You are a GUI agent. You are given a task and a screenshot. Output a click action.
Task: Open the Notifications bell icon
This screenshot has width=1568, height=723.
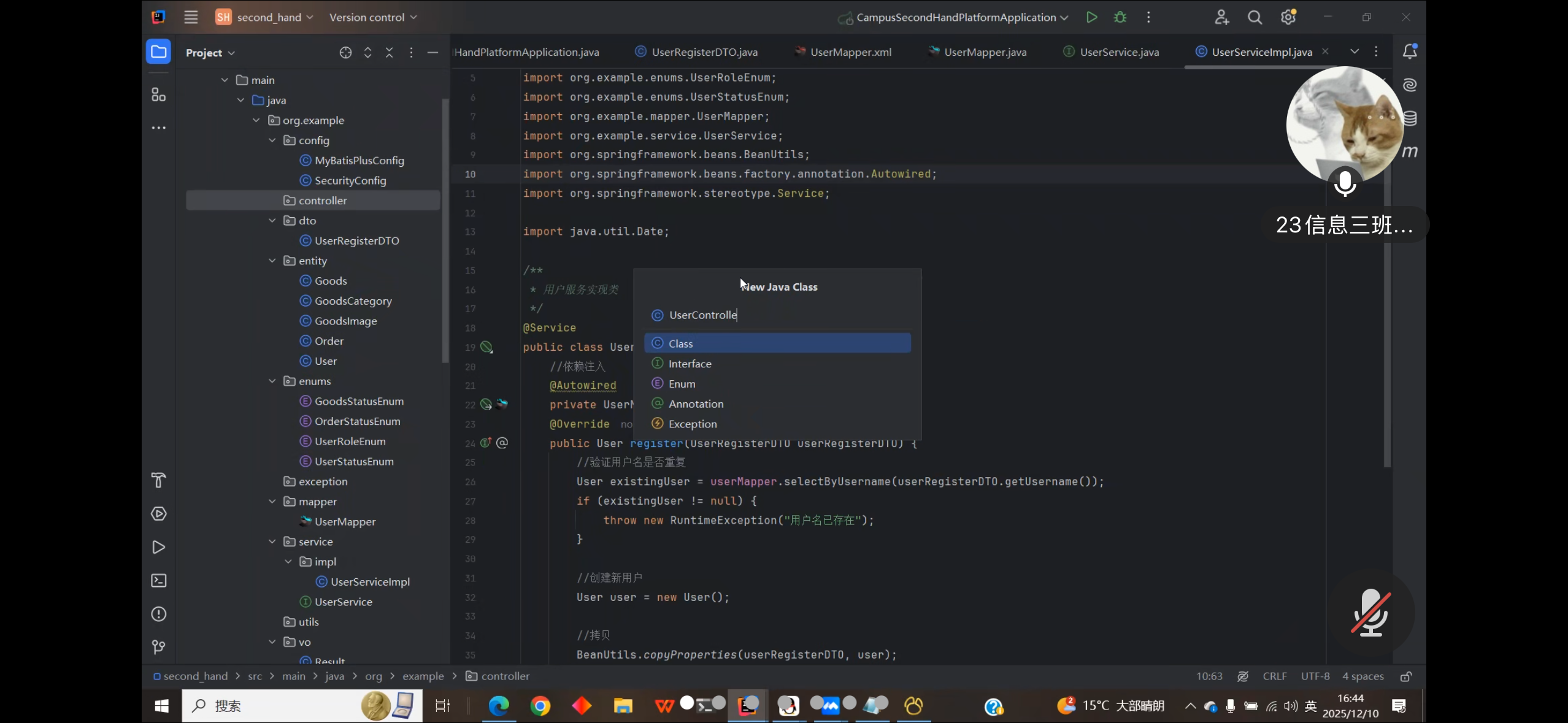pyautogui.click(x=1410, y=52)
